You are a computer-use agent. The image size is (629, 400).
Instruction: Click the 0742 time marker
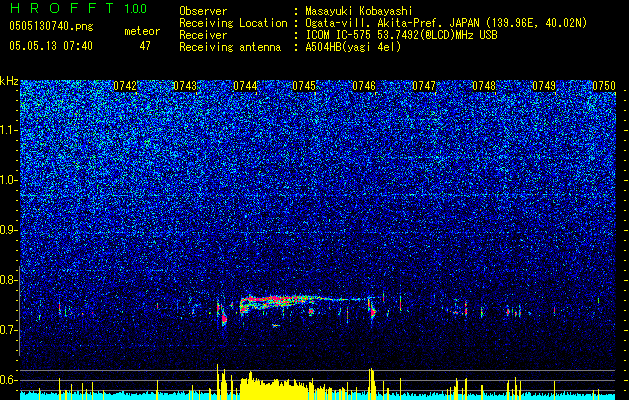(125, 86)
